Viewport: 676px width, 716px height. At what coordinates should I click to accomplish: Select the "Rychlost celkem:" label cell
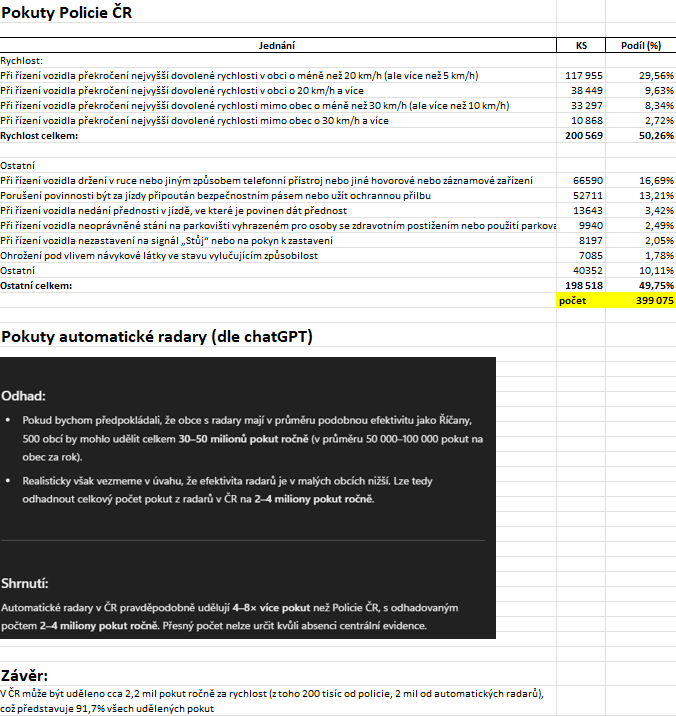tap(39, 136)
